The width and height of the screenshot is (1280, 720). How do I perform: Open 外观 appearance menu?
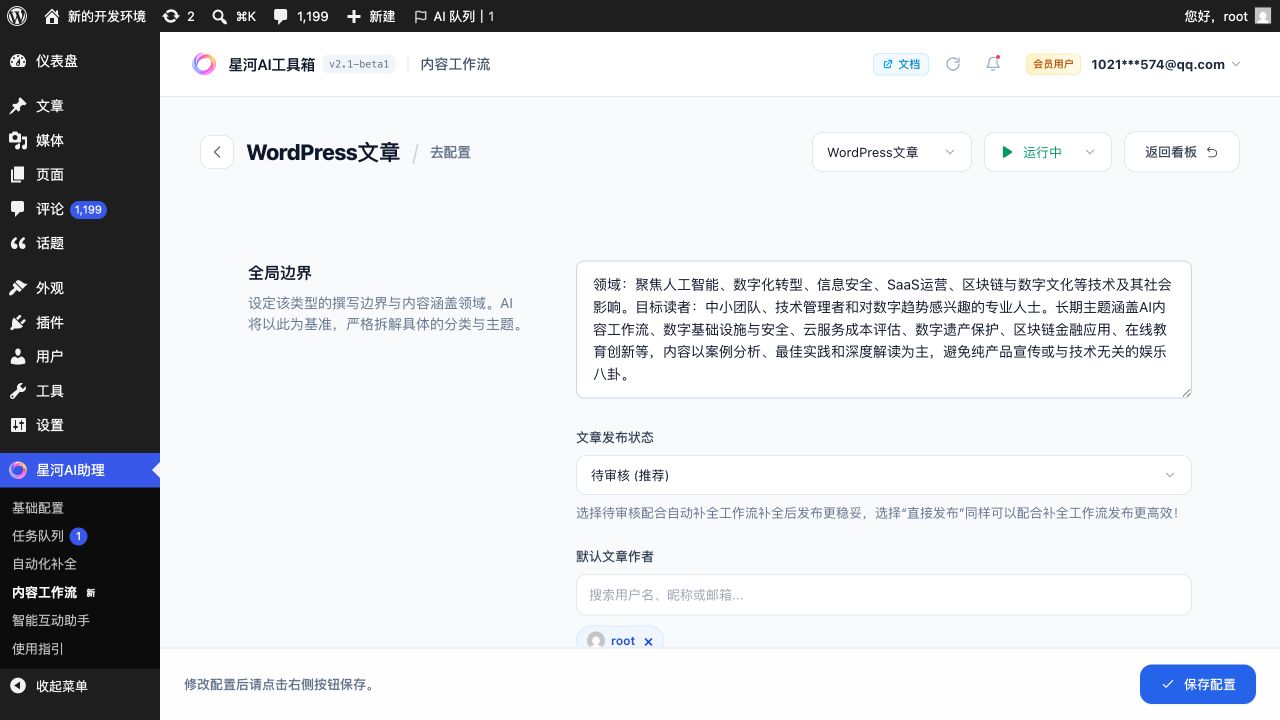click(x=80, y=288)
